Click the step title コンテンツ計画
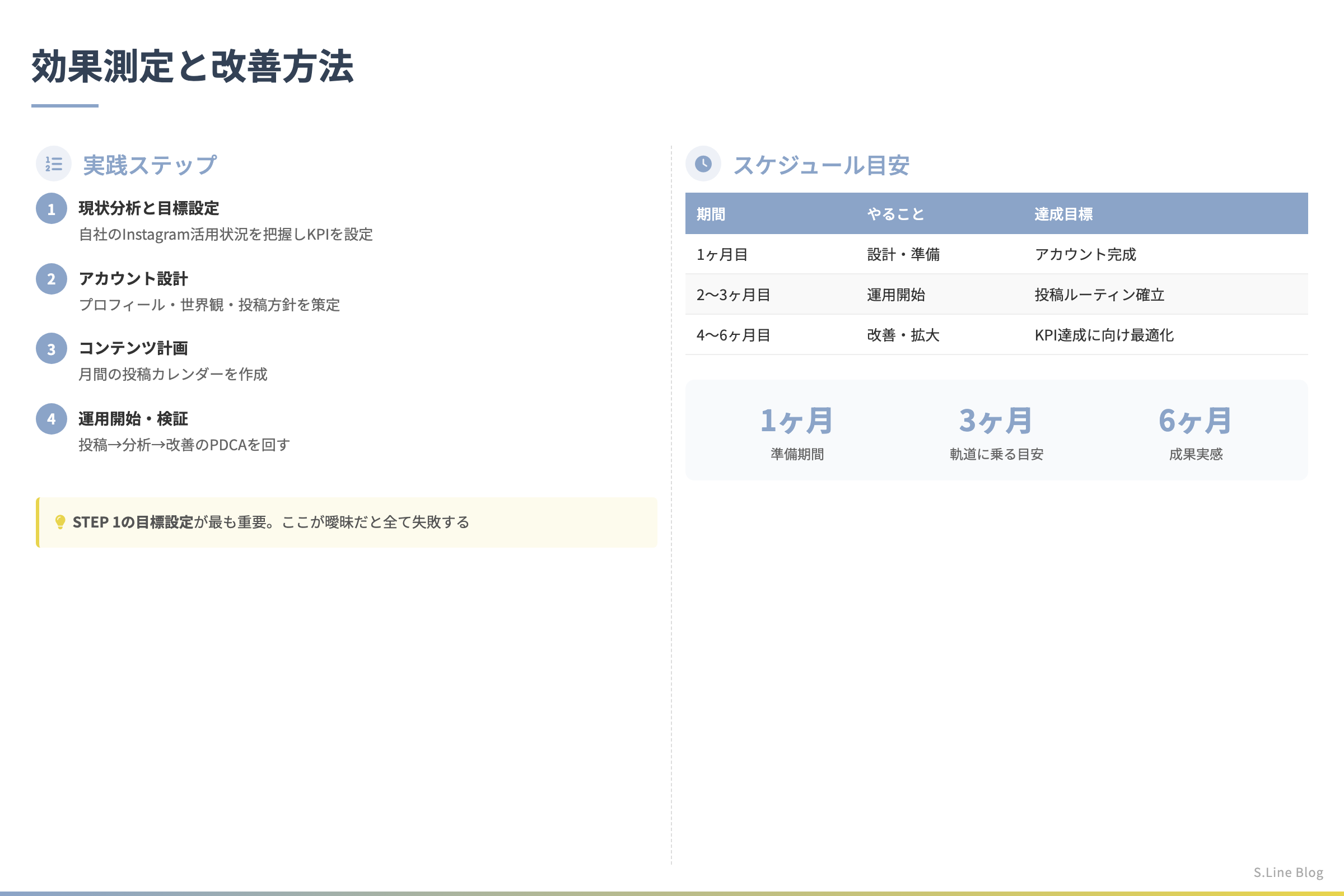1344x896 pixels. (x=133, y=348)
